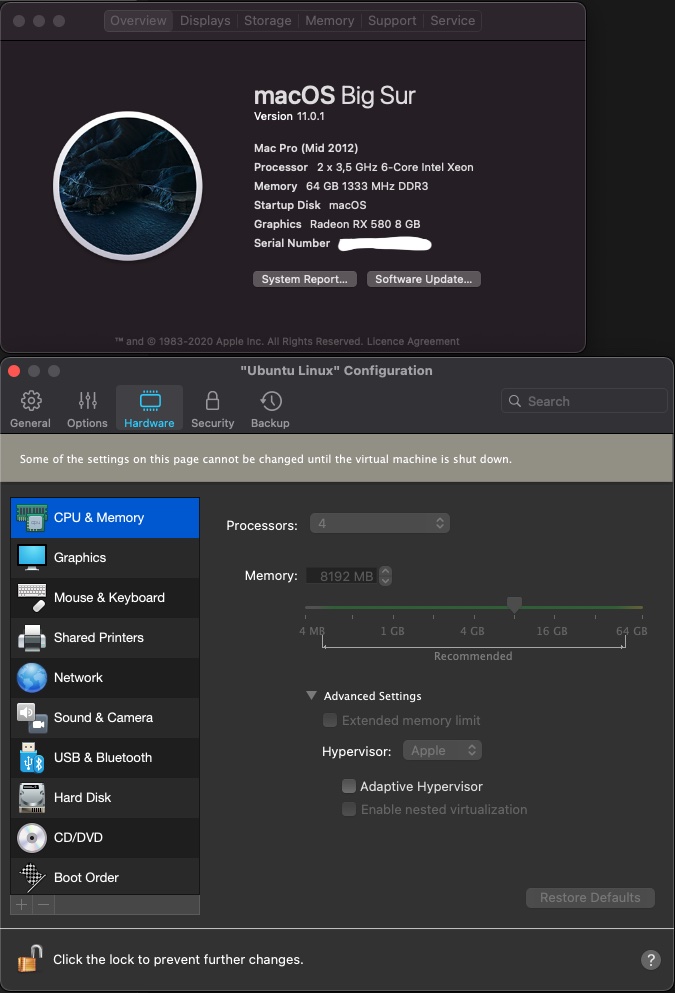
Task: Enable the Adaptive Hypervisor checkbox
Action: pos(349,786)
